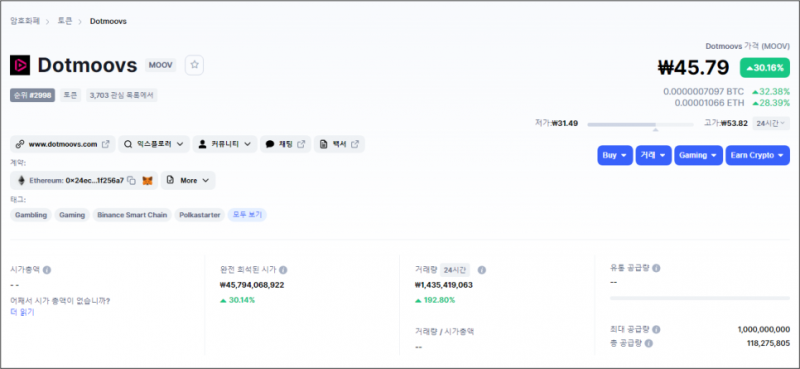Show info for 최대 공급량
This screenshot has height=369, width=800.
[x=656, y=330]
